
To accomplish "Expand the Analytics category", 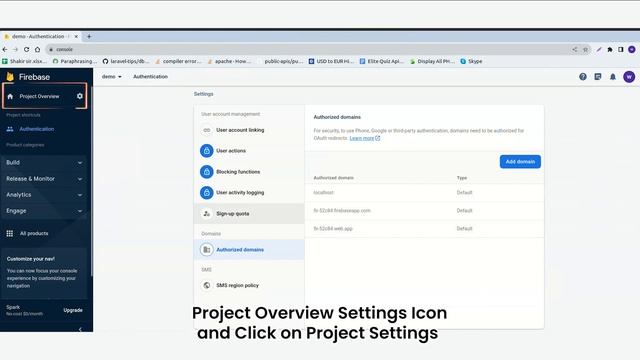I will tap(44, 195).
